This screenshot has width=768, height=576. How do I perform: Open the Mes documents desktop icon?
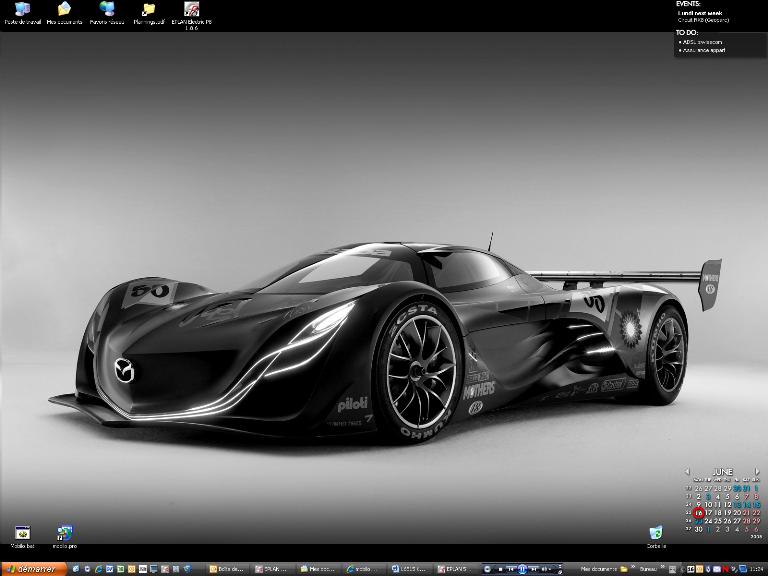pyautogui.click(x=64, y=13)
